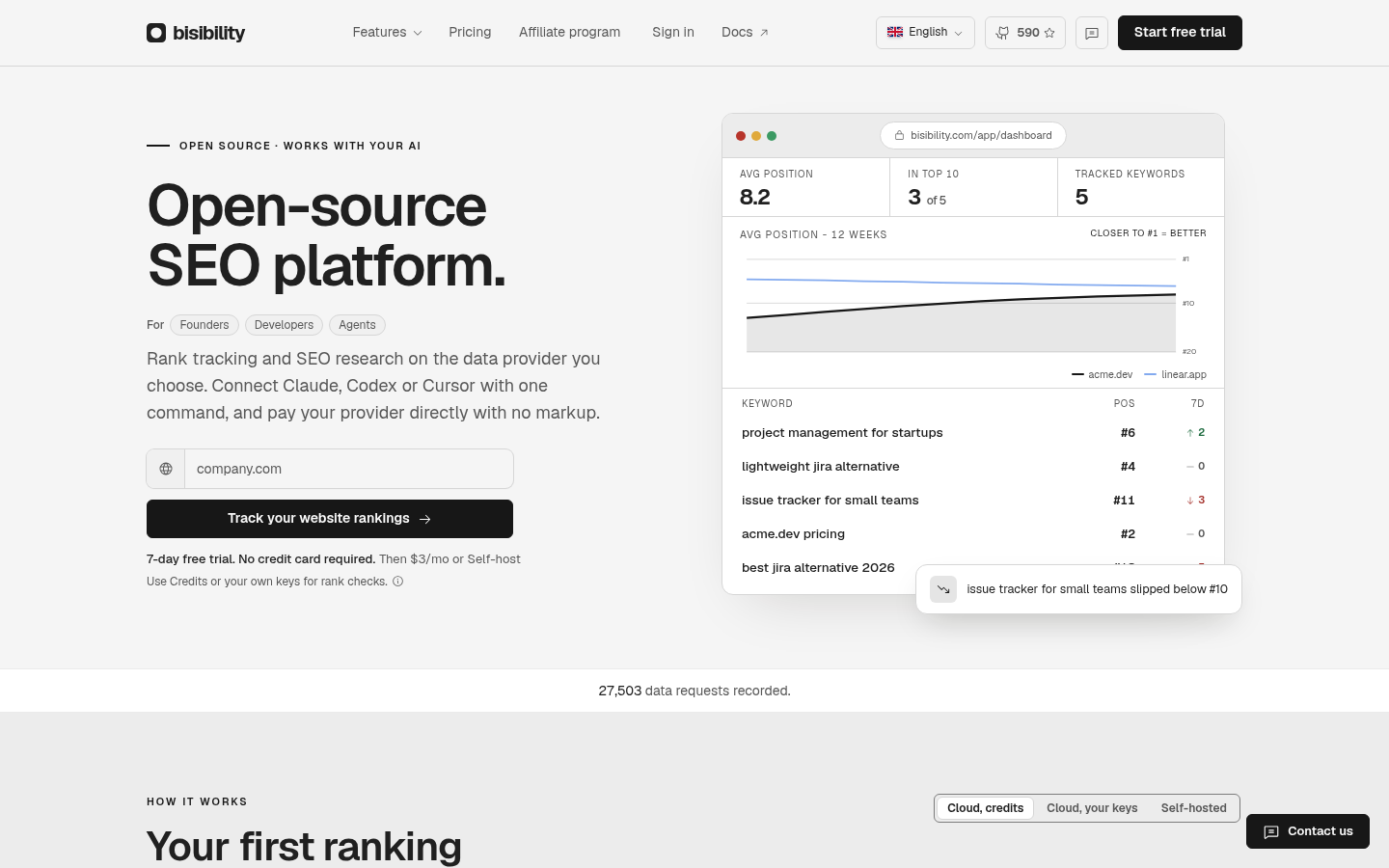Select the Cloud, your keys tab
Screen dimensions: 1389x868
point(1092,808)
